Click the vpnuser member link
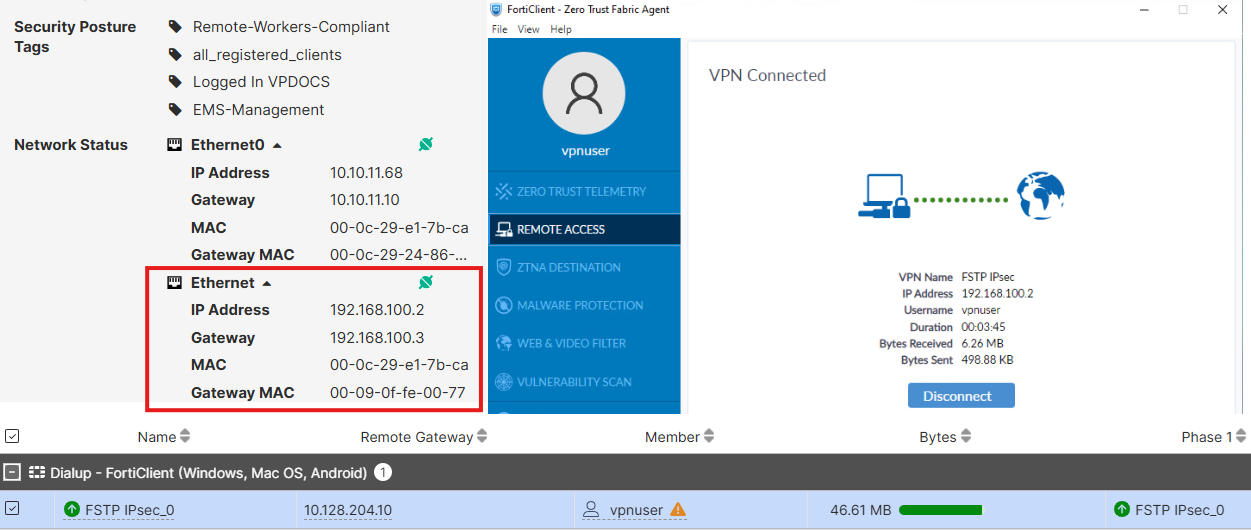 click(x=636, y=510)
